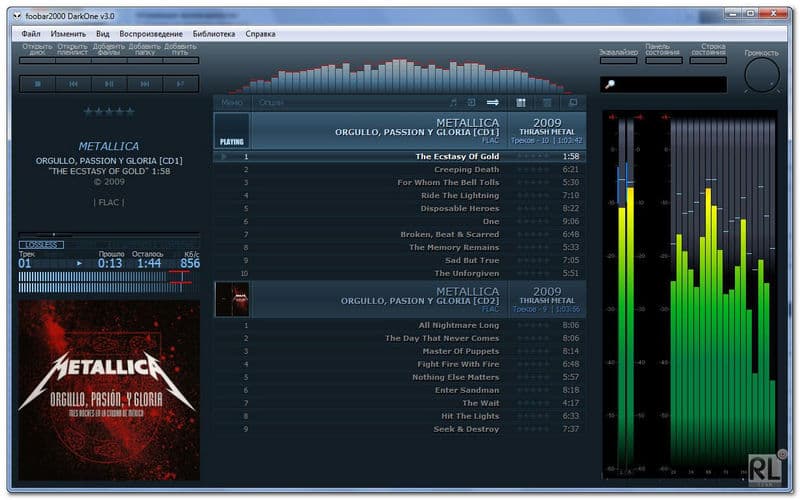The height and width of the screenshot is (500, 800).
Task: Click the CD2 album header 'ORGULLO, PASION Y GLORIA [CD2]'
Action: (x=420, y=301)
